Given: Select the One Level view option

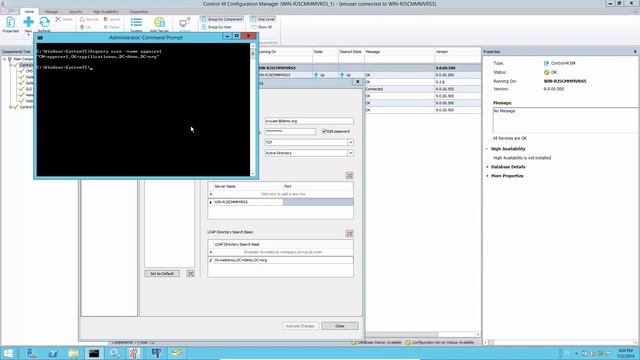Looking at the screenshot, I should [263, 19].
